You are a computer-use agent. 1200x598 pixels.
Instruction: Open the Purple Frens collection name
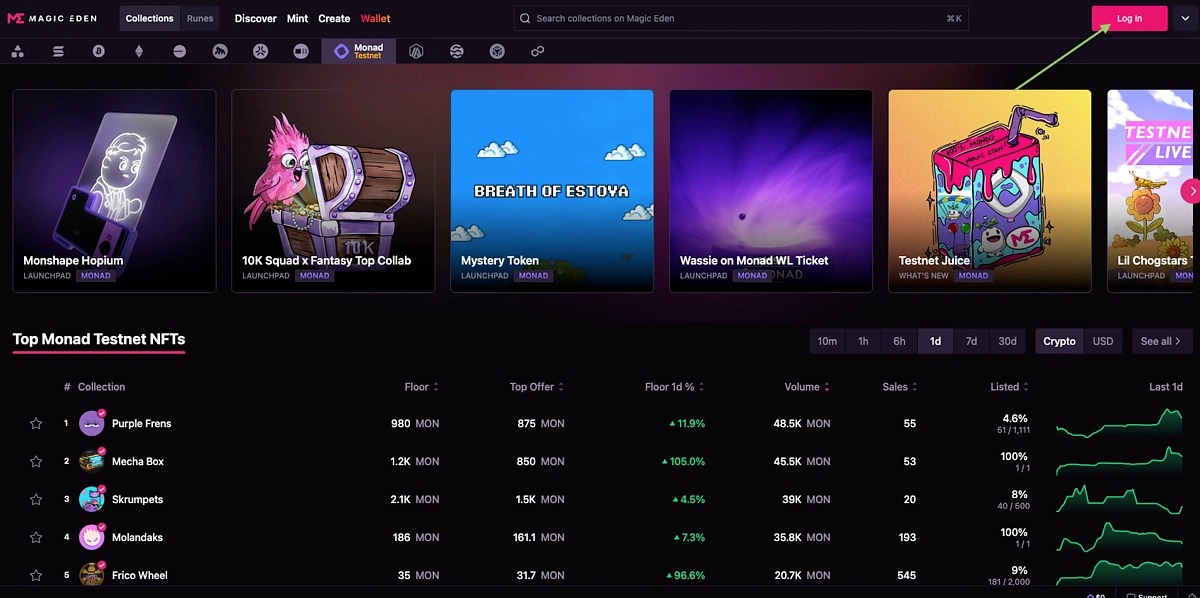pos(141,424)
